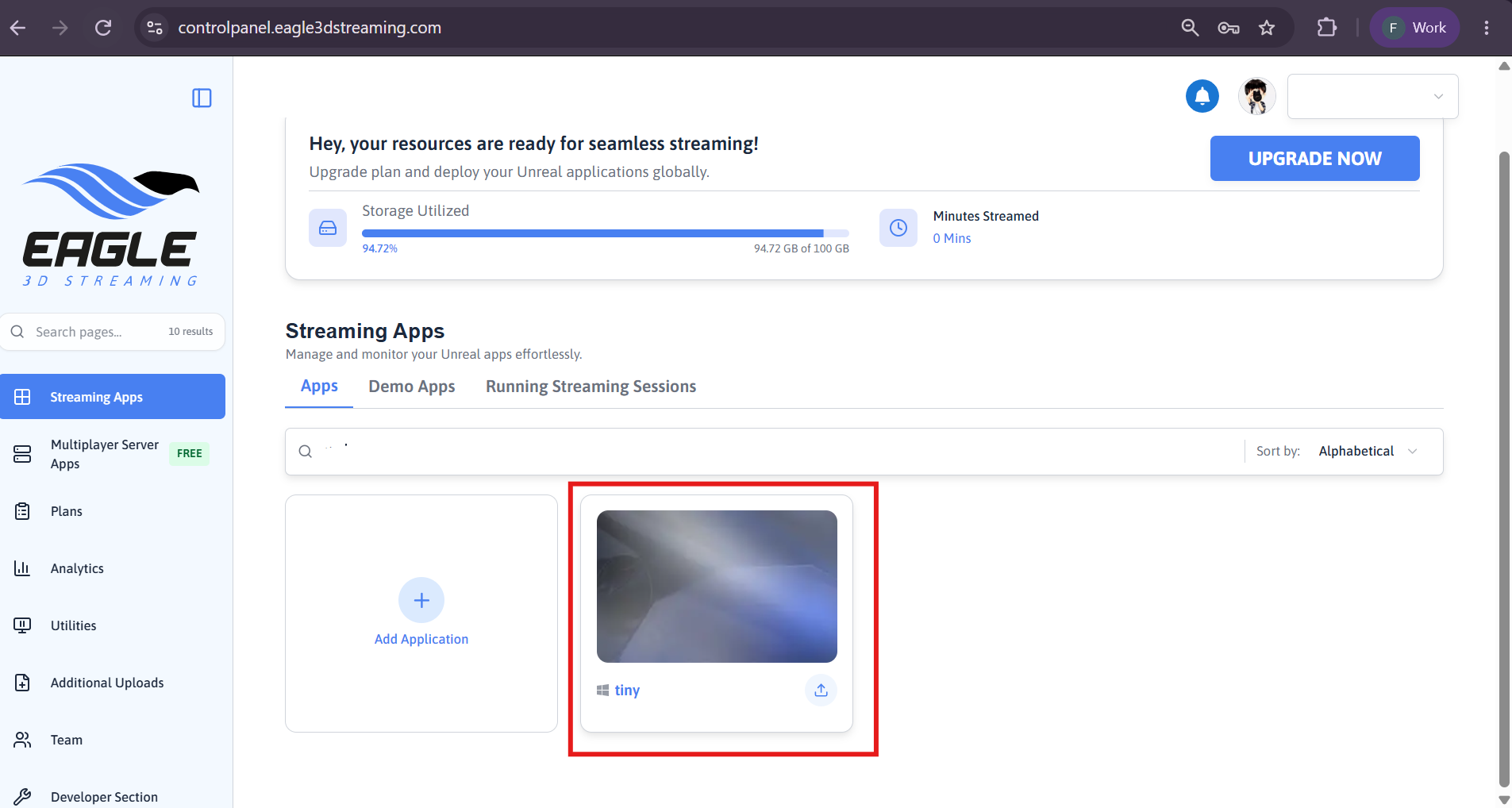The height and width of the screenshot is (808, 1512).
Task: Click the Developer Section wrench icon
Action: point(22,797)
